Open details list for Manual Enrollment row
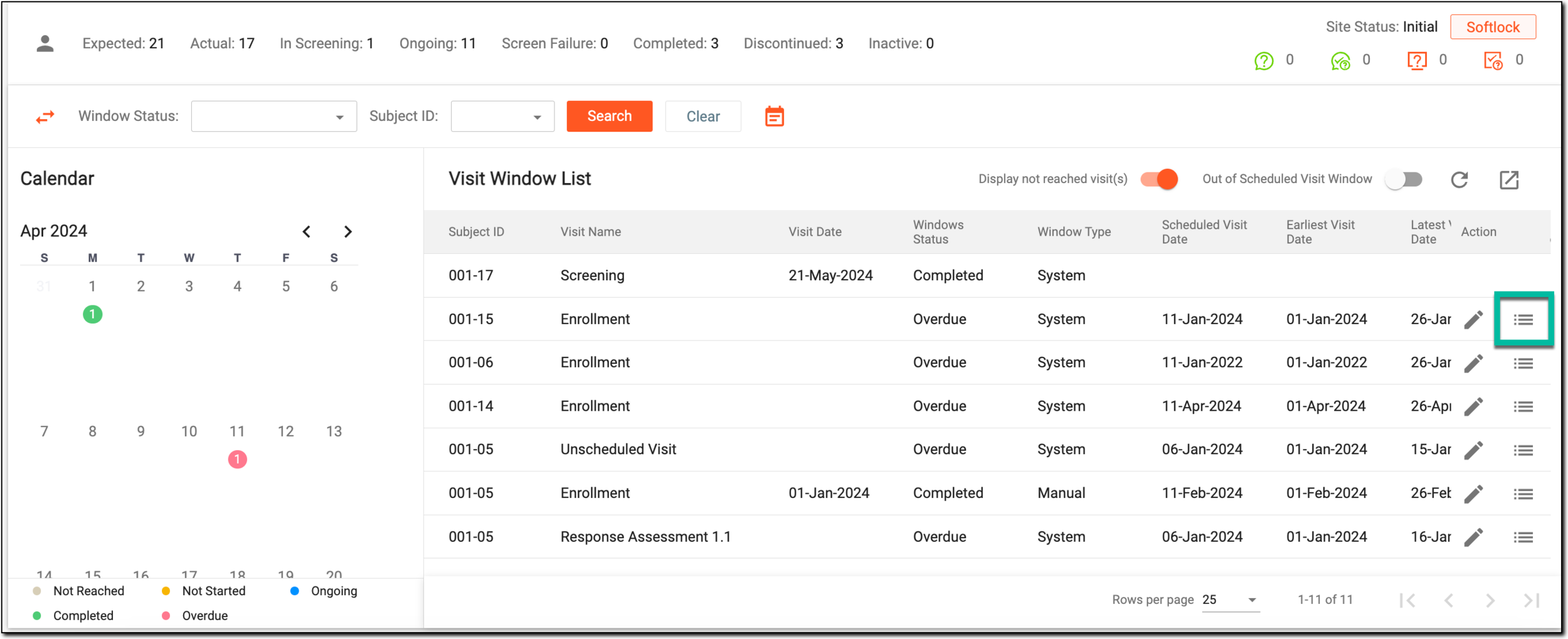 point(1523,494)
